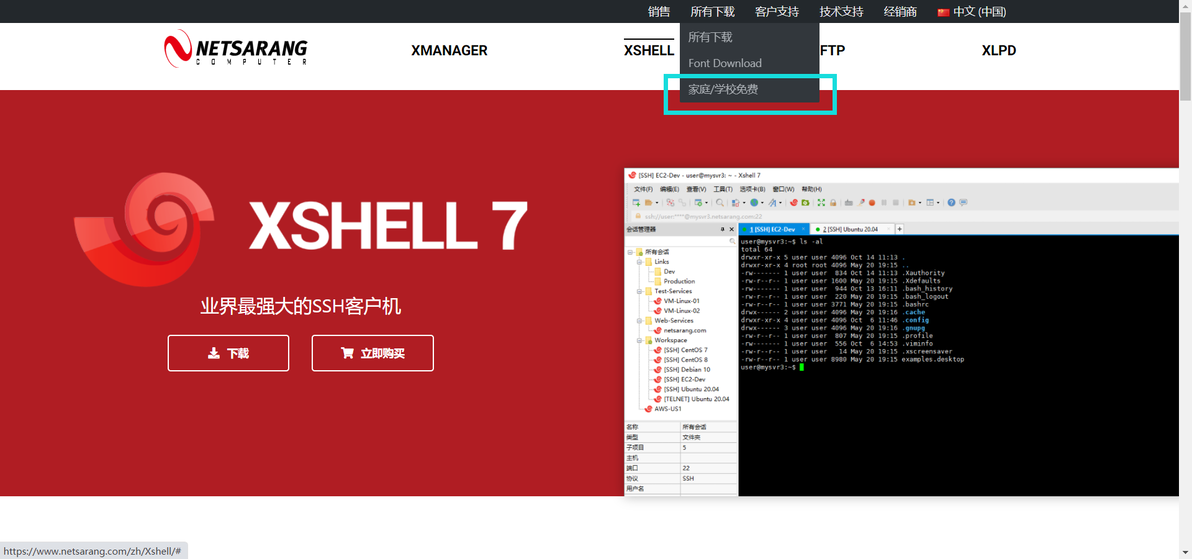Open dropdown arrow beside the layout icon
This screenshot has width=1192, height=559.
point(938,203)
